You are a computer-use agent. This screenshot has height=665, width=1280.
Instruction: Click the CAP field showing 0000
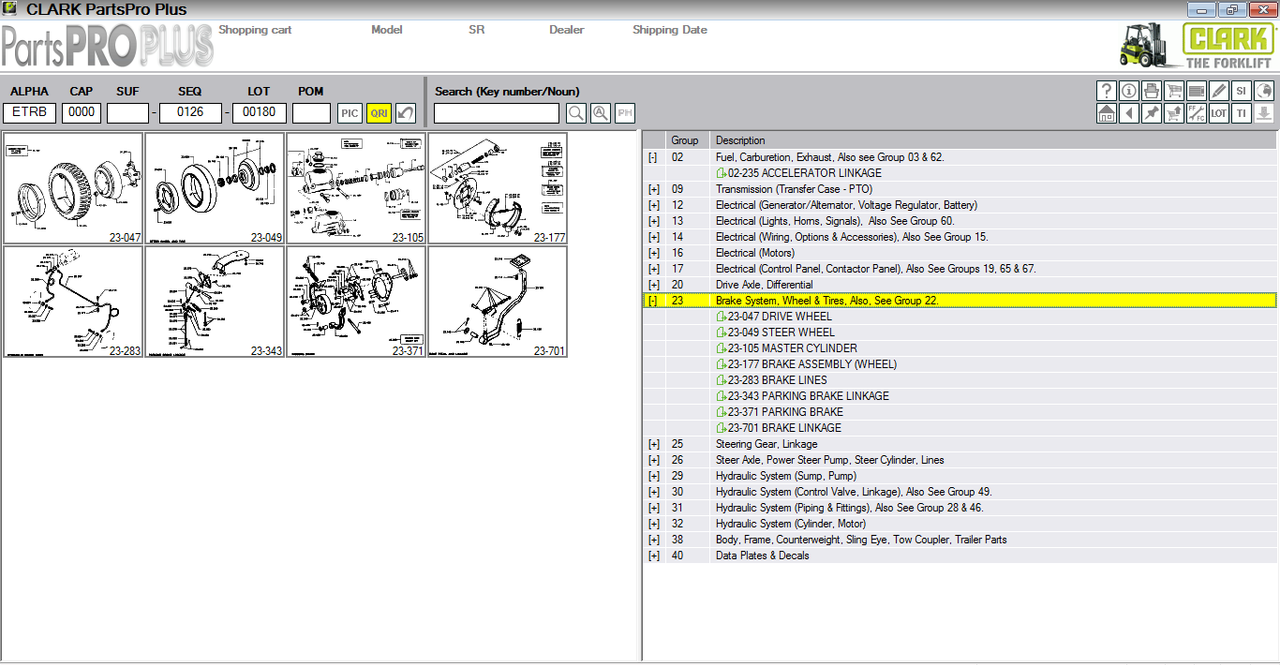coord(81,113)
